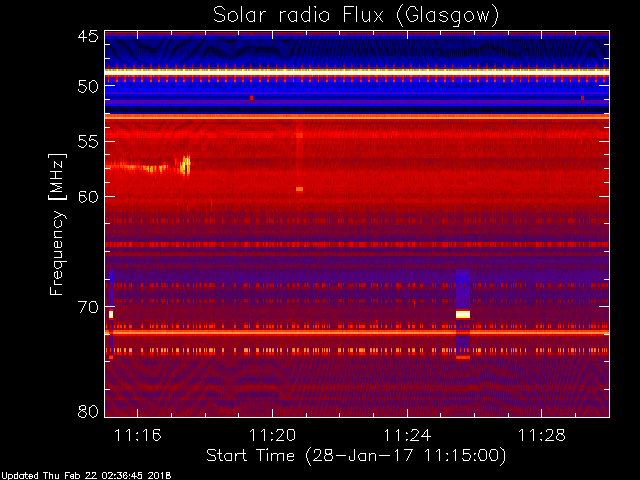Click the 11:20 time tick label
Screen dimensions: 640x480
tap(272, 435)
